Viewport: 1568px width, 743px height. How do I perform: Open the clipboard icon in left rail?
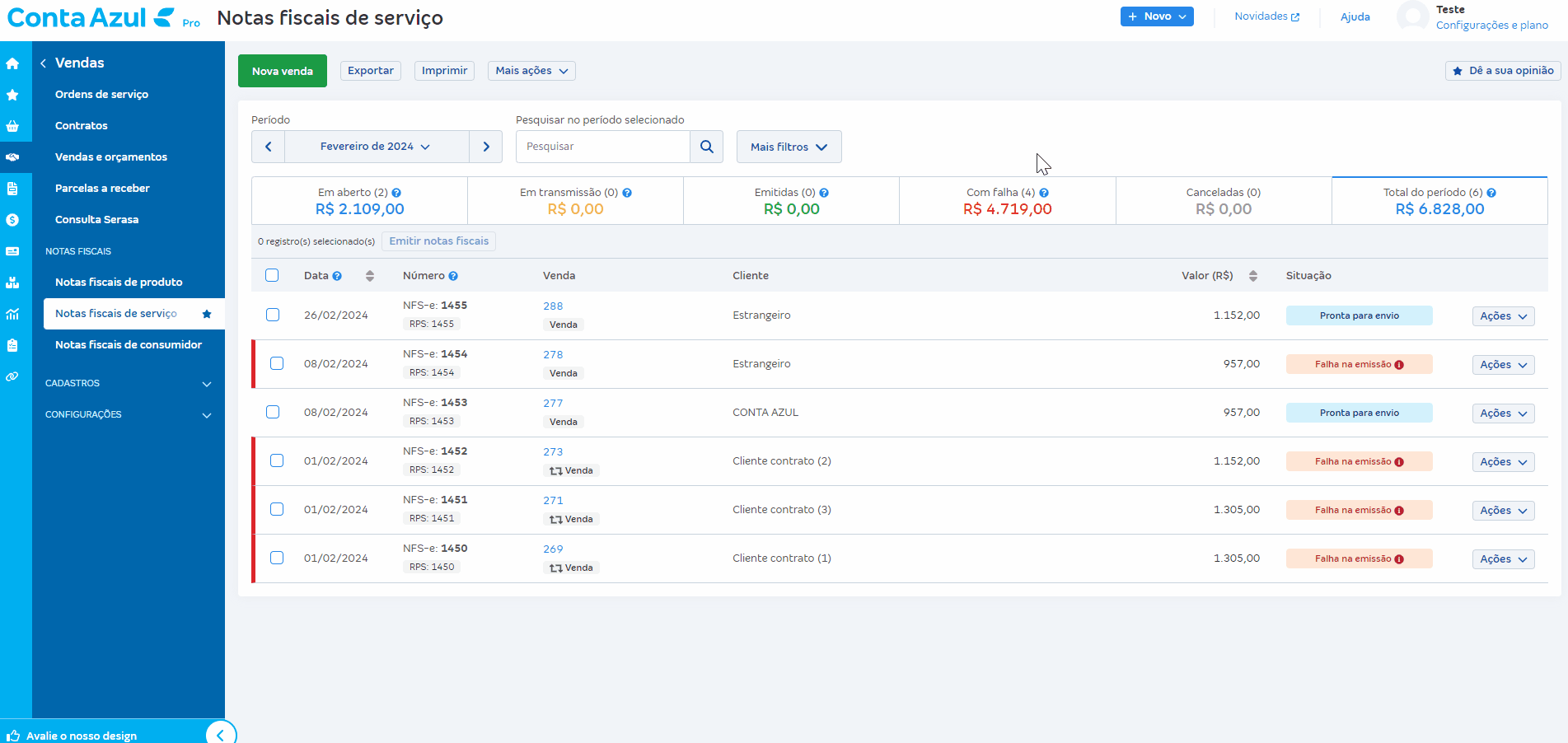point(12,345)
